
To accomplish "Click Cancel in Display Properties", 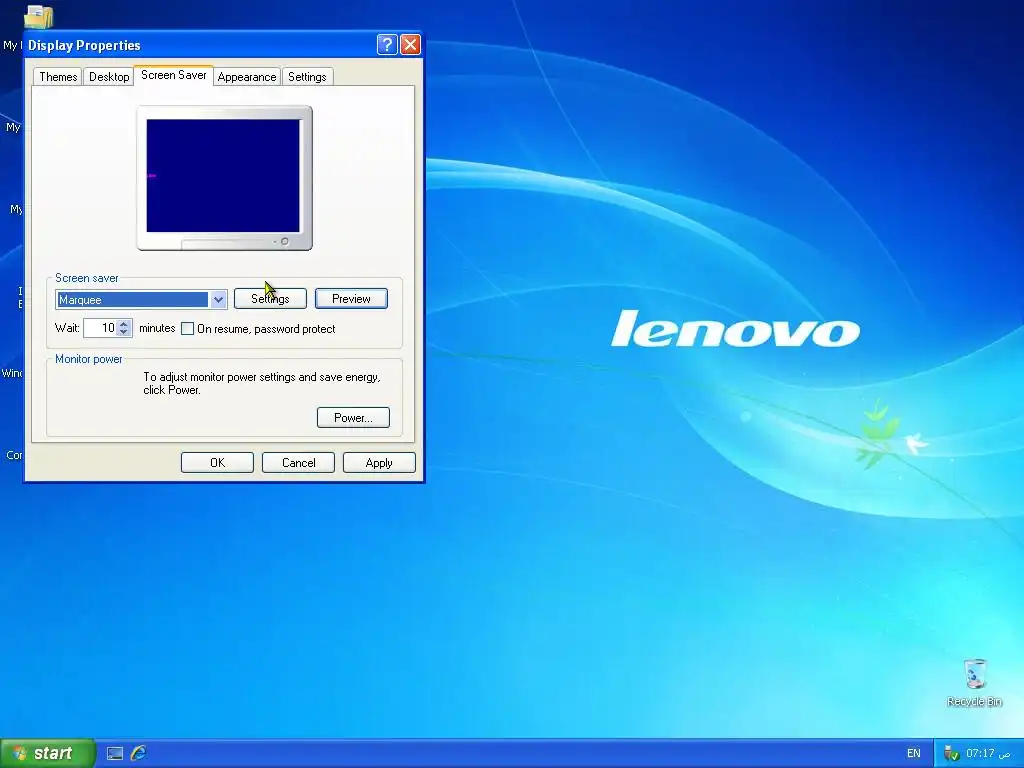I will pyautogui.click(x=298, y=462).
